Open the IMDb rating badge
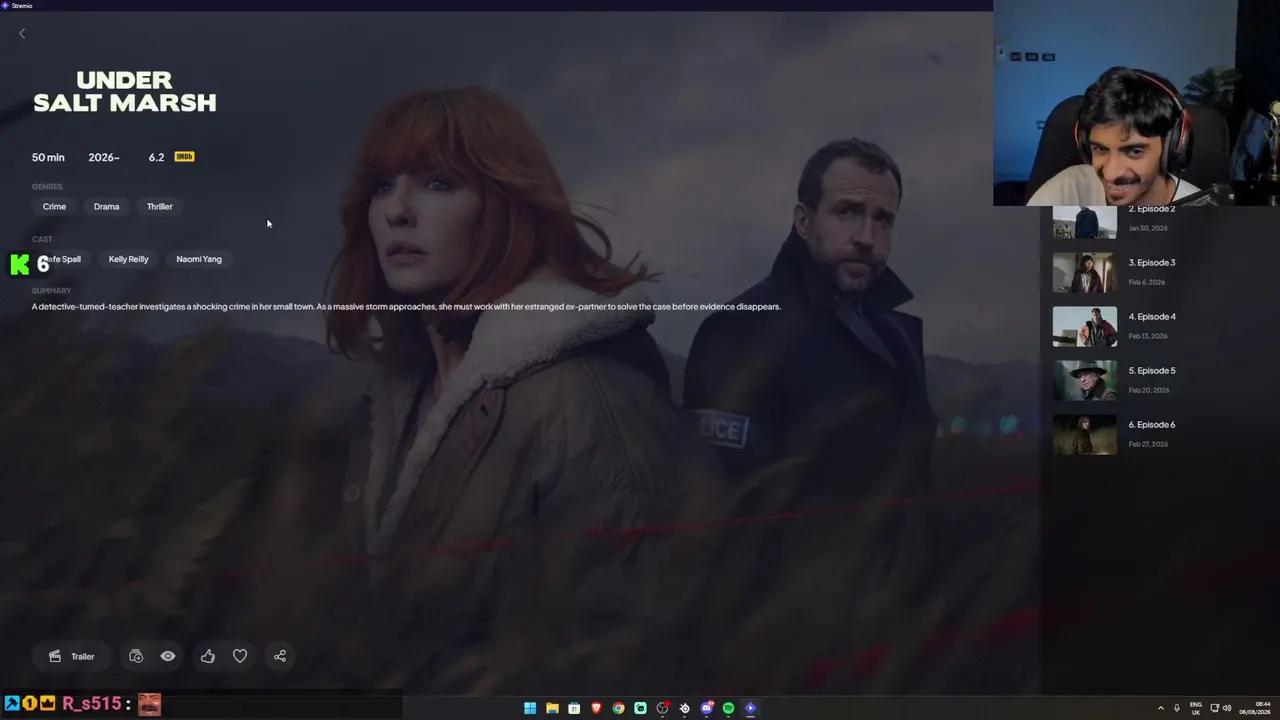Viewport: 1280px width, 720px height. pos(184,157)
